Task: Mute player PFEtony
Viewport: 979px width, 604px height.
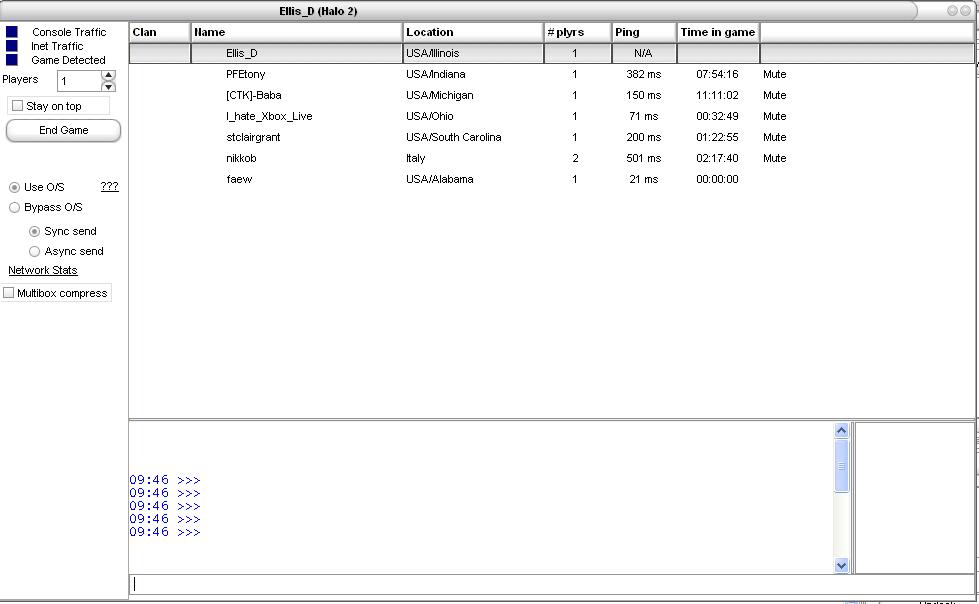Action: 774,74
